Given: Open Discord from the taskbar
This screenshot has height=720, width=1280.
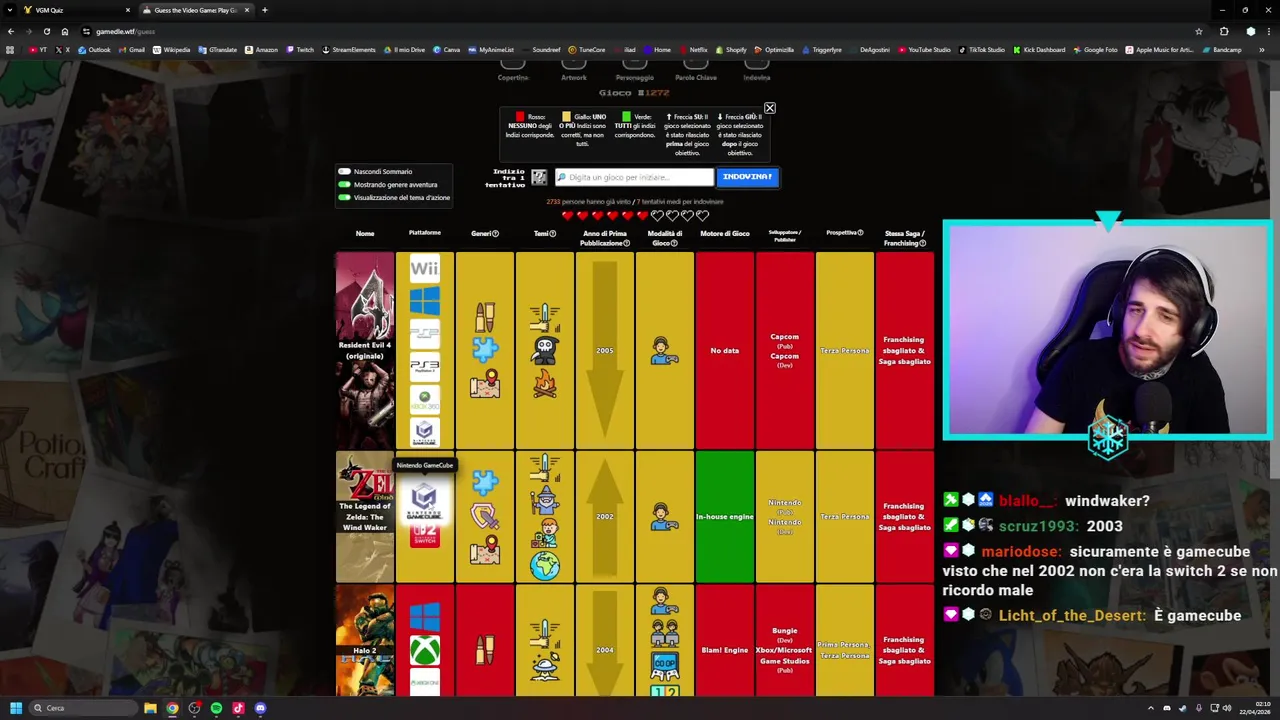Looking at the screenshot, I should (x=260, y=708).
